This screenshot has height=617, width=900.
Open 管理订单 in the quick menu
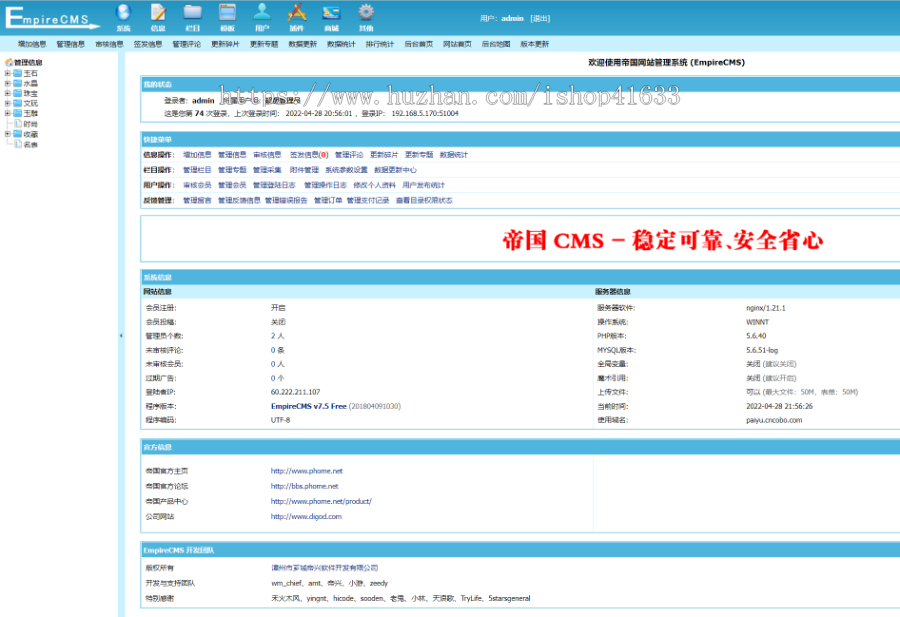[328, 200]
